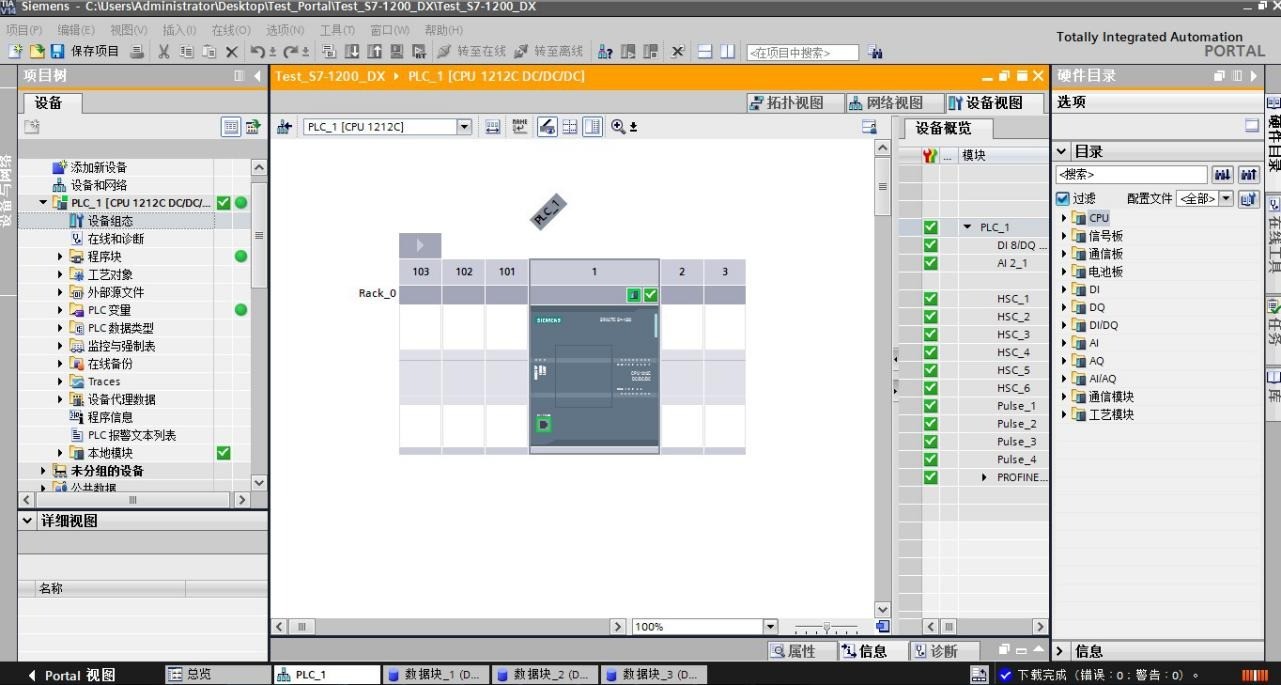This screenshot has width=1281, height=685.
Task: Expand the 信号板 catalog folder
Action: point(1065,236)
